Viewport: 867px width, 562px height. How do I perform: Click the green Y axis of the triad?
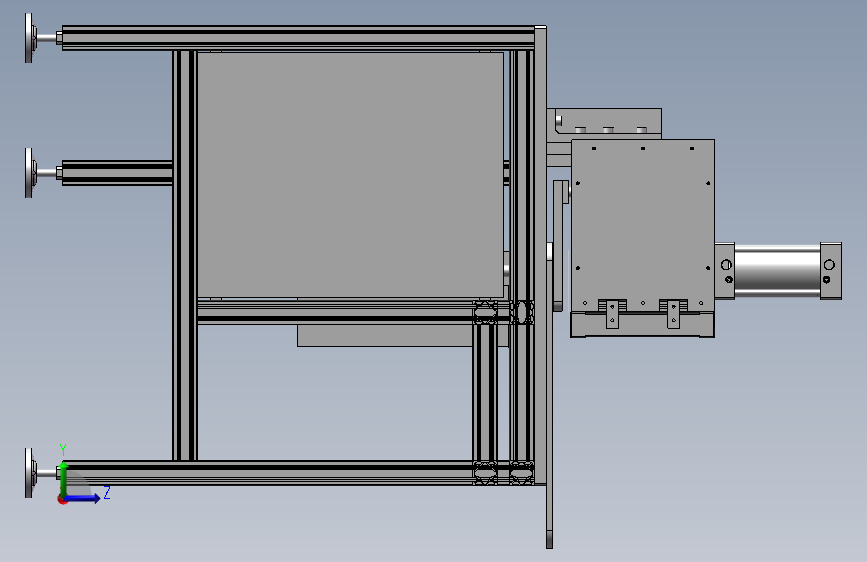click(x=63, y=478)
